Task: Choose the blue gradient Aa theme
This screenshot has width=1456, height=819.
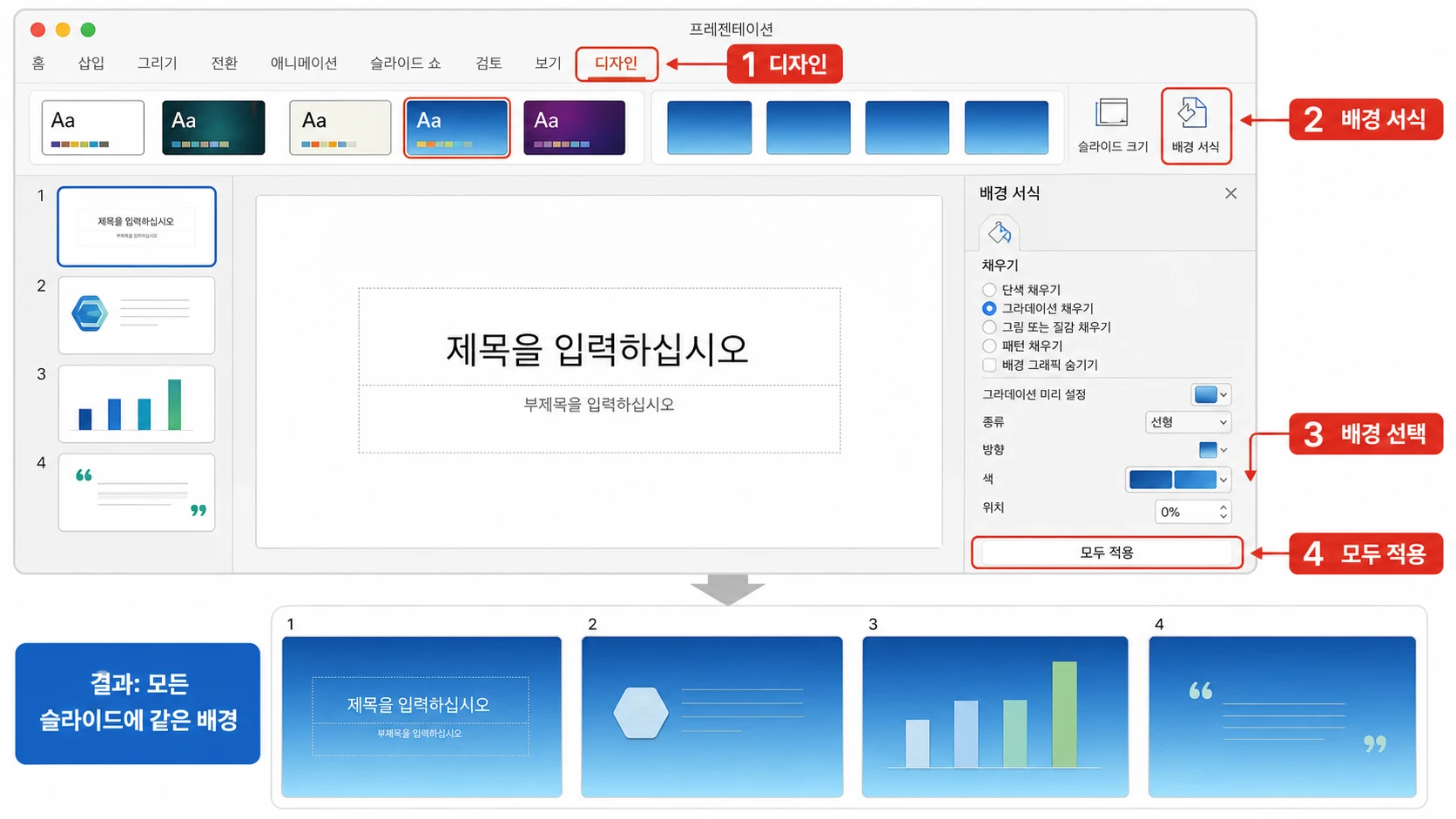Action: [456, 127]
